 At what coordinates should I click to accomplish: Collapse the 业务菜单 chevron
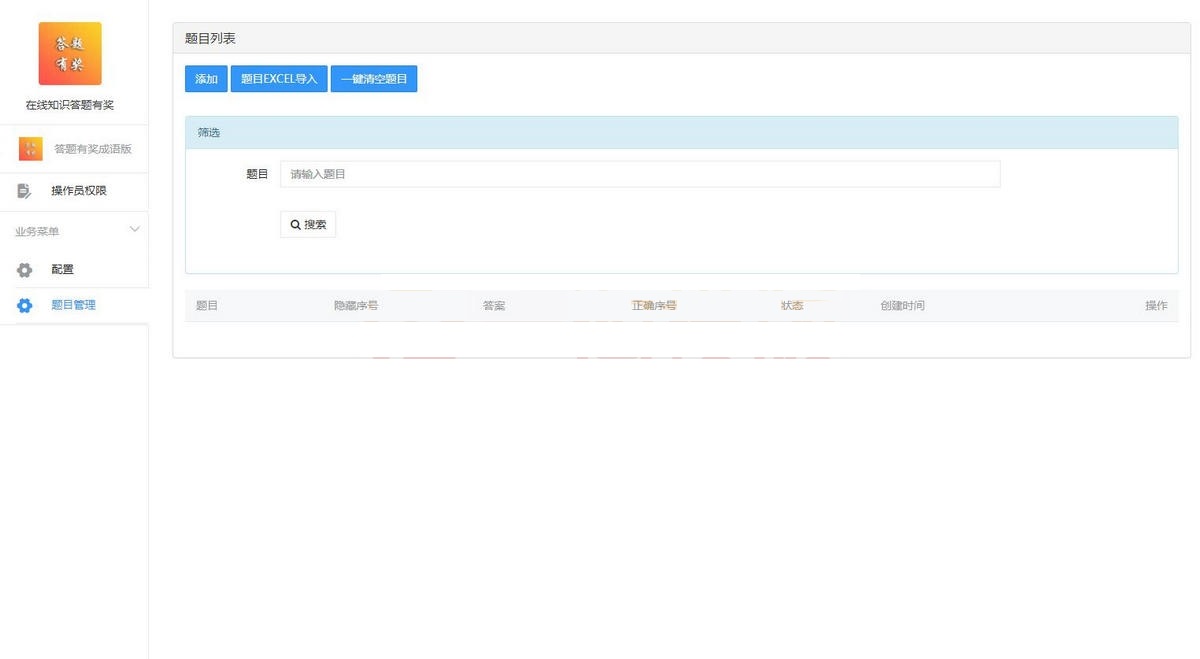point(135,230)
